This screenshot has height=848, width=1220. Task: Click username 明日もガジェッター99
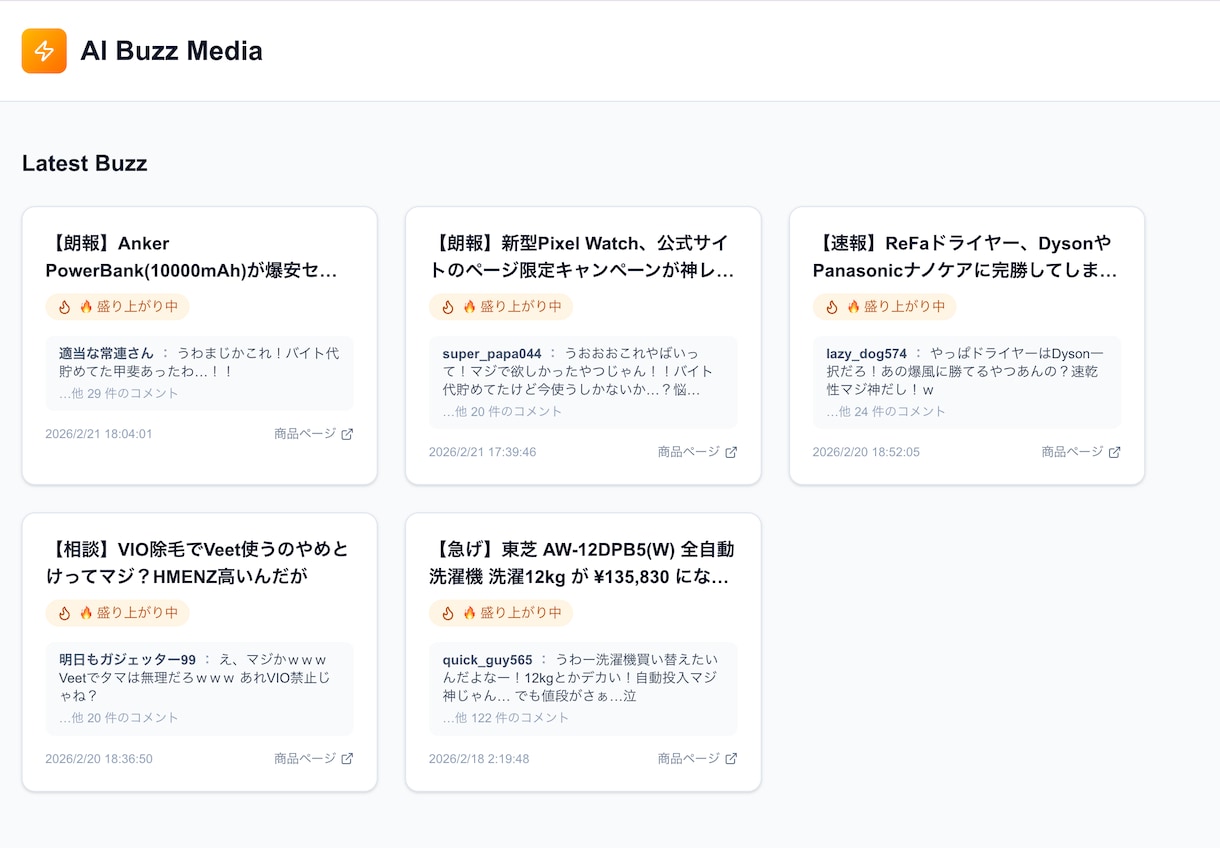pyautogui.click(x=128, y=659)
